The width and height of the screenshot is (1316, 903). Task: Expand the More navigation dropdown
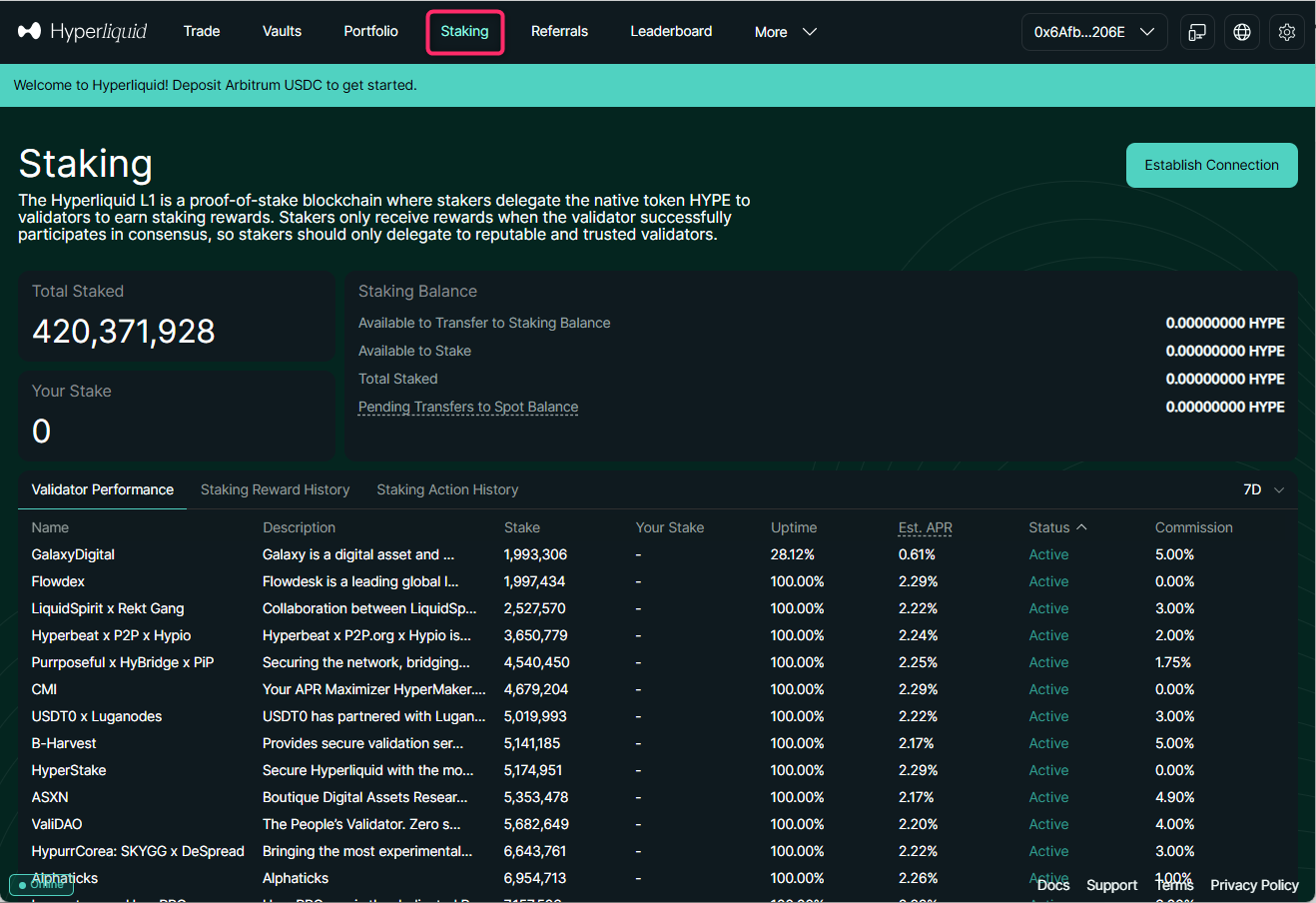point(786,32)
